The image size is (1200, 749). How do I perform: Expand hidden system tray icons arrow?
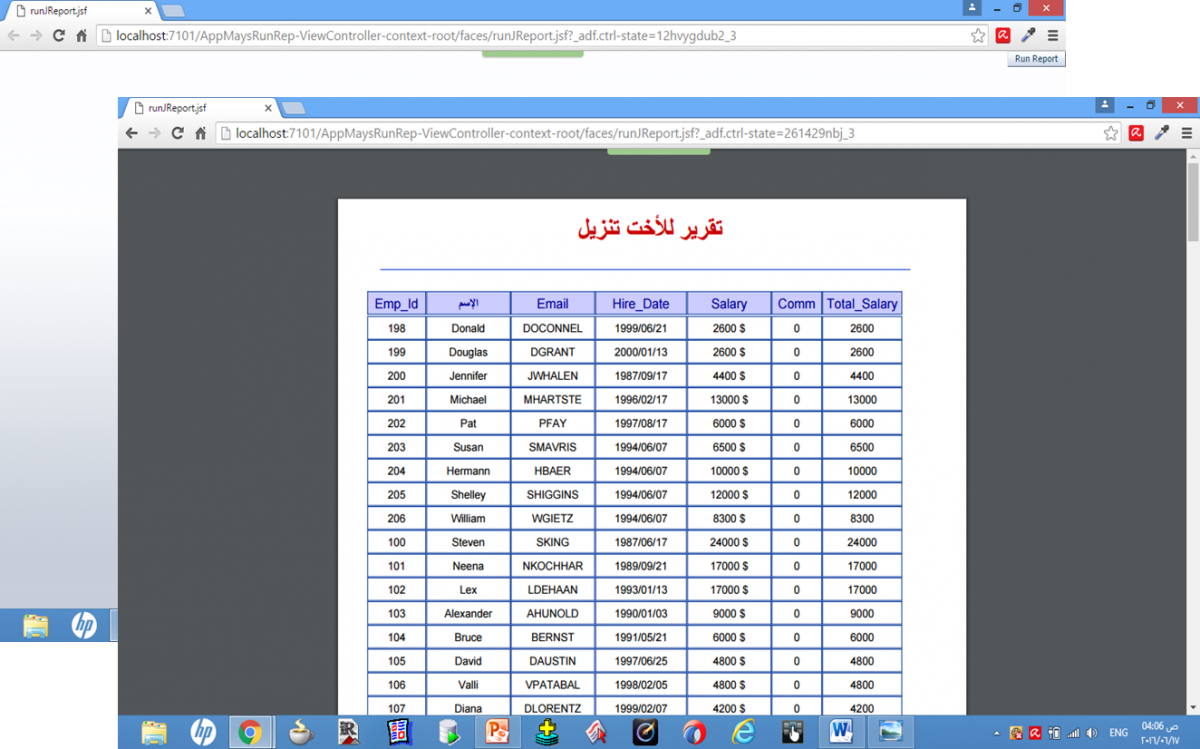[997, 733]
